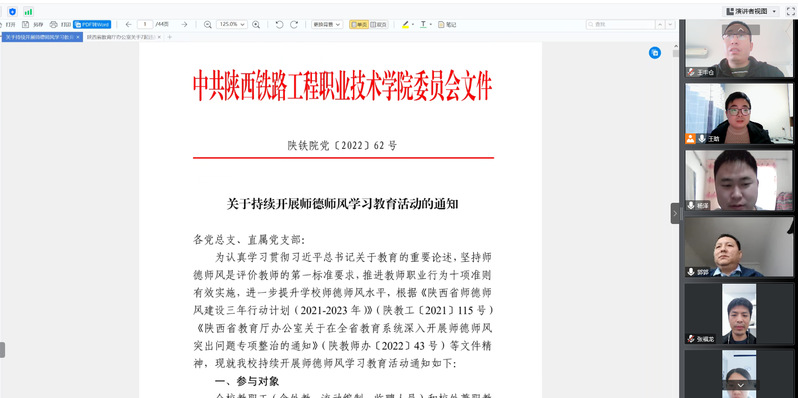Click the save-as (另存) floppy icon
This screenshot has height=398, width=798.
click(25, 24)
